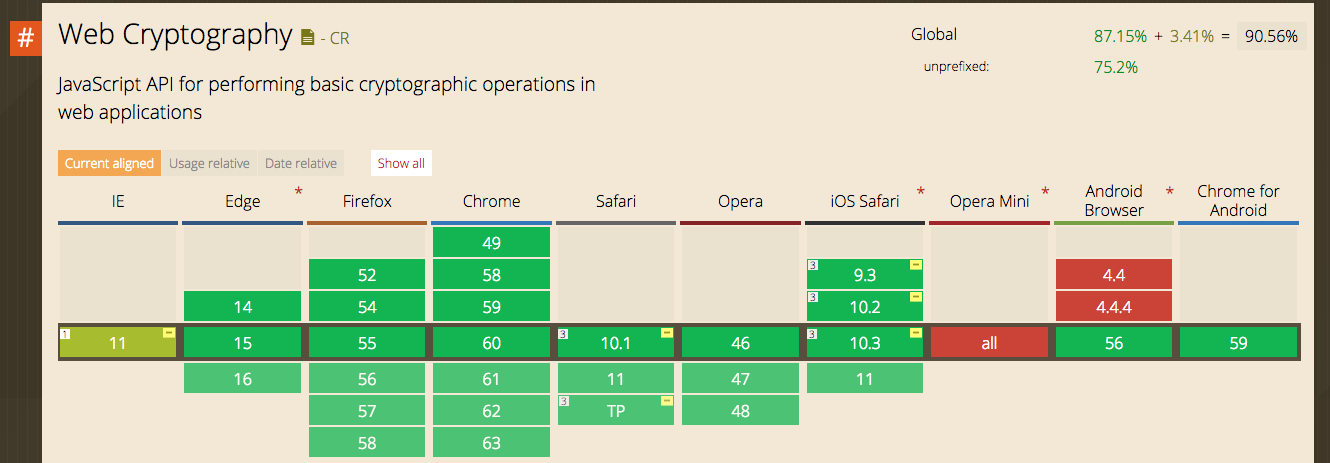This screenshot has height=463, width=1330.
Task: Select the Opera Mini all cell
Action: tap(989, 343)
